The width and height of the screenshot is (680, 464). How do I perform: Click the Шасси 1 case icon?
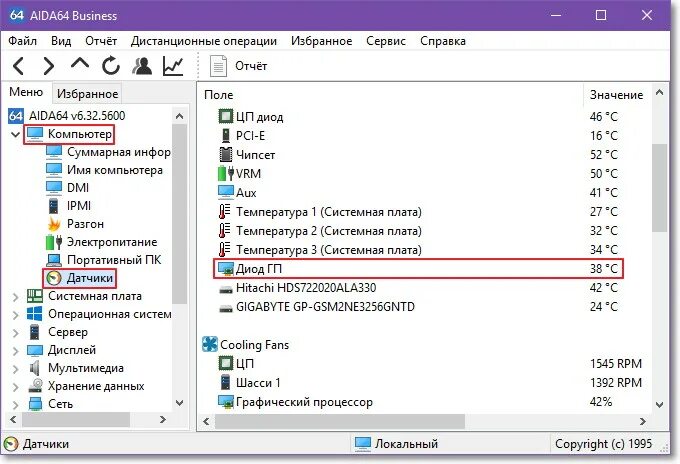click(226, 382)
